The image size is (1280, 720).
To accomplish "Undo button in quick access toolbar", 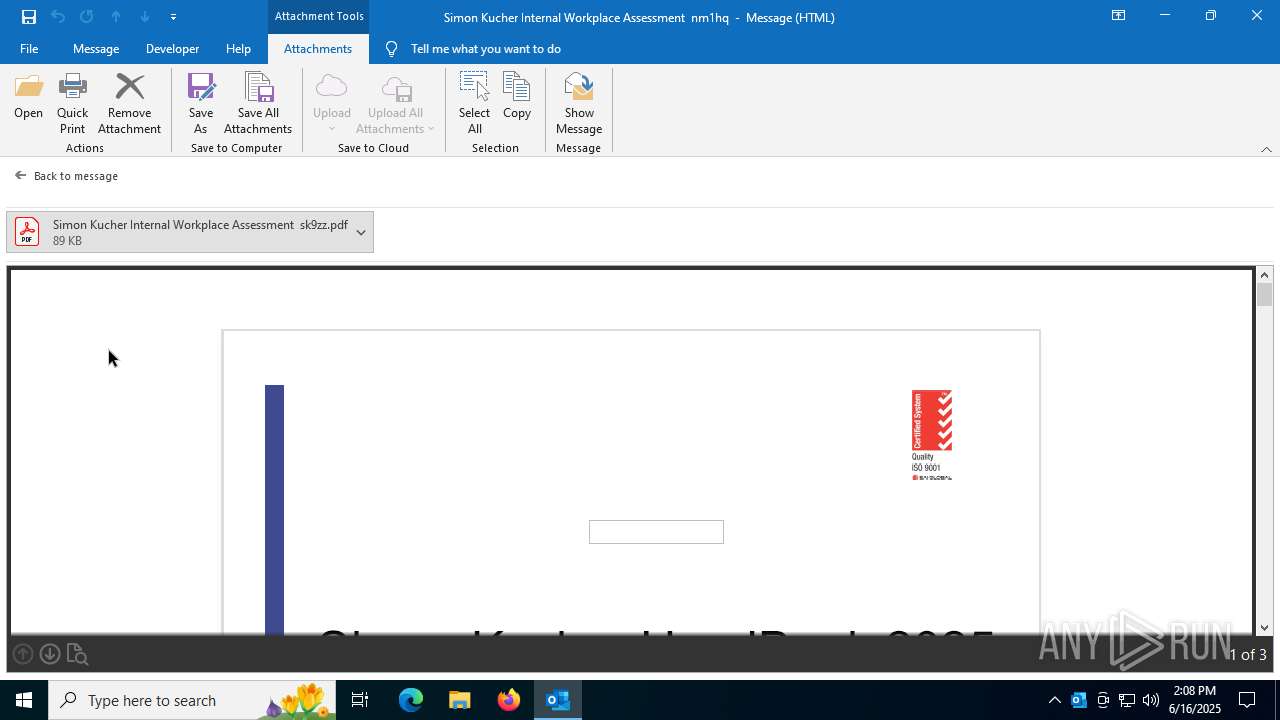I will tap(58, 16).
